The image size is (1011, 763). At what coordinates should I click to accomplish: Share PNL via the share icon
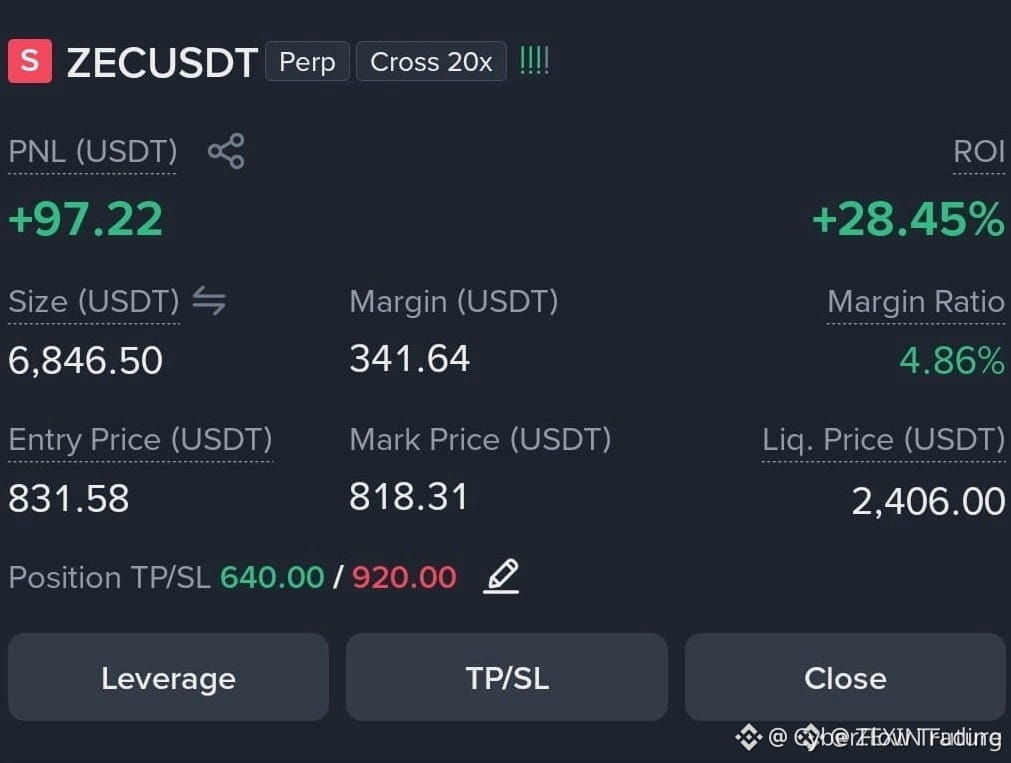tap(226, 152)
